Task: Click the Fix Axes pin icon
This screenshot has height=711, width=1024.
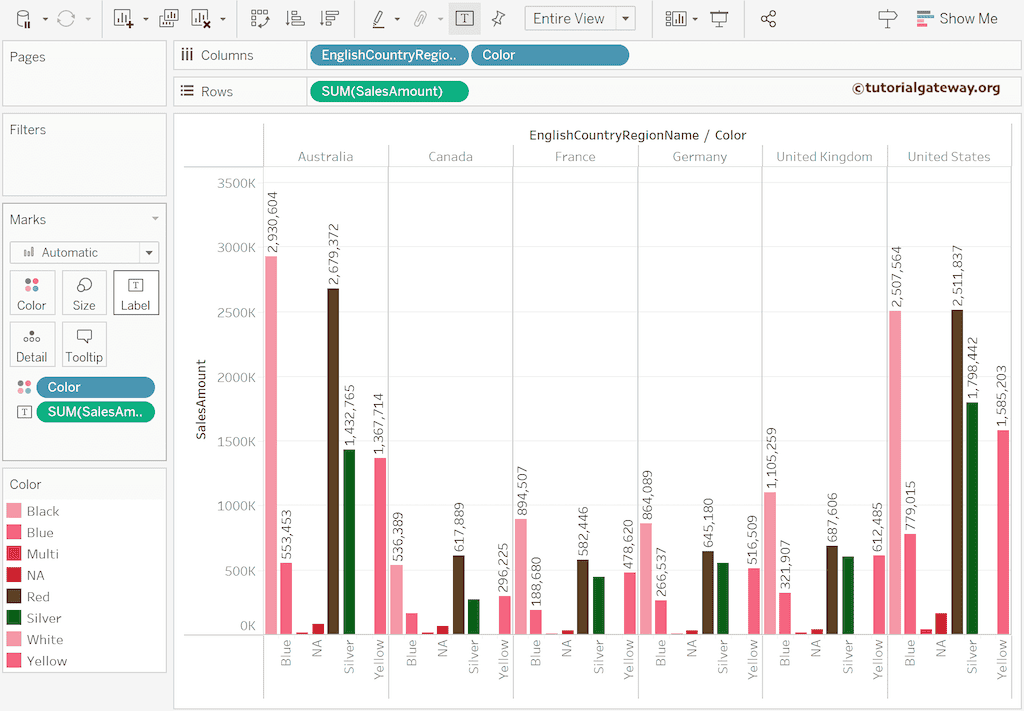Action: tap(498, 18)
